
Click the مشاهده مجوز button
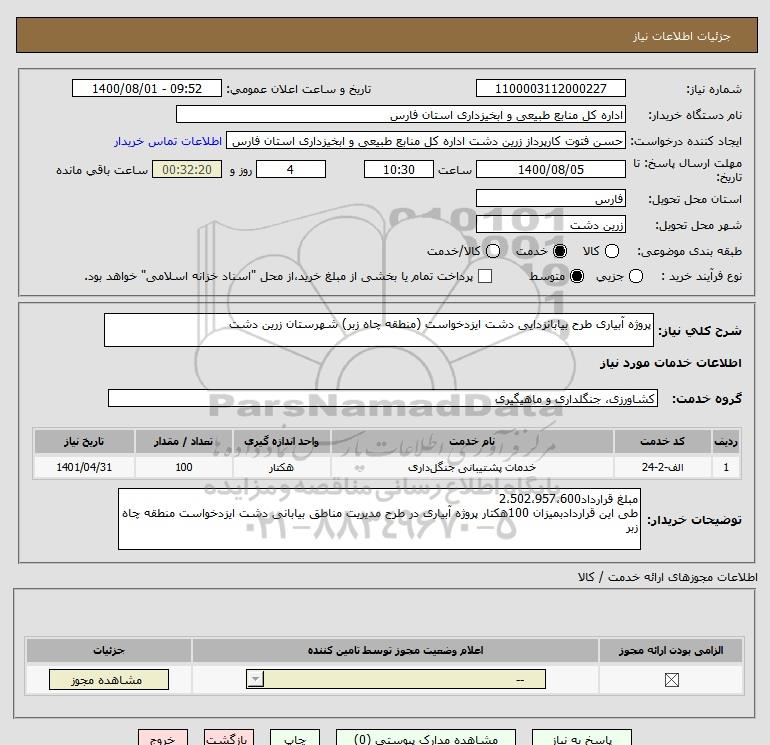coord(109,680)
